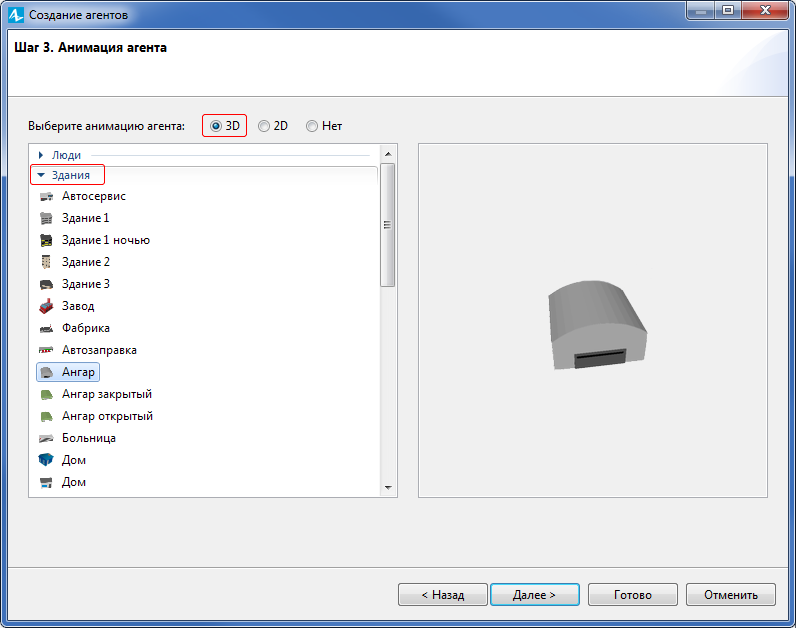Screen dimensions: 796x628
Task: Finish wizard with Готово button
Action: 633,594
